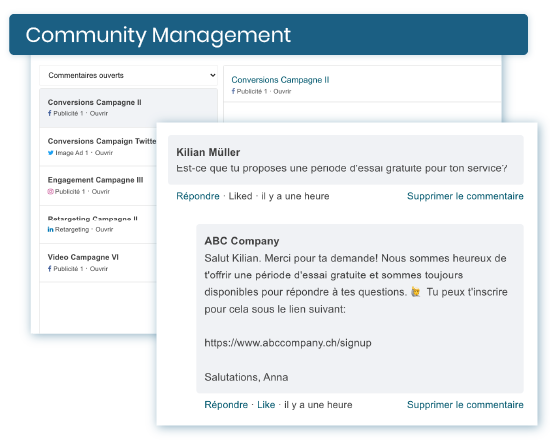Viewport: 550px width, 440px height.
Task: Click Instagram icon under Engagement Campagne III
Action: 51,191
